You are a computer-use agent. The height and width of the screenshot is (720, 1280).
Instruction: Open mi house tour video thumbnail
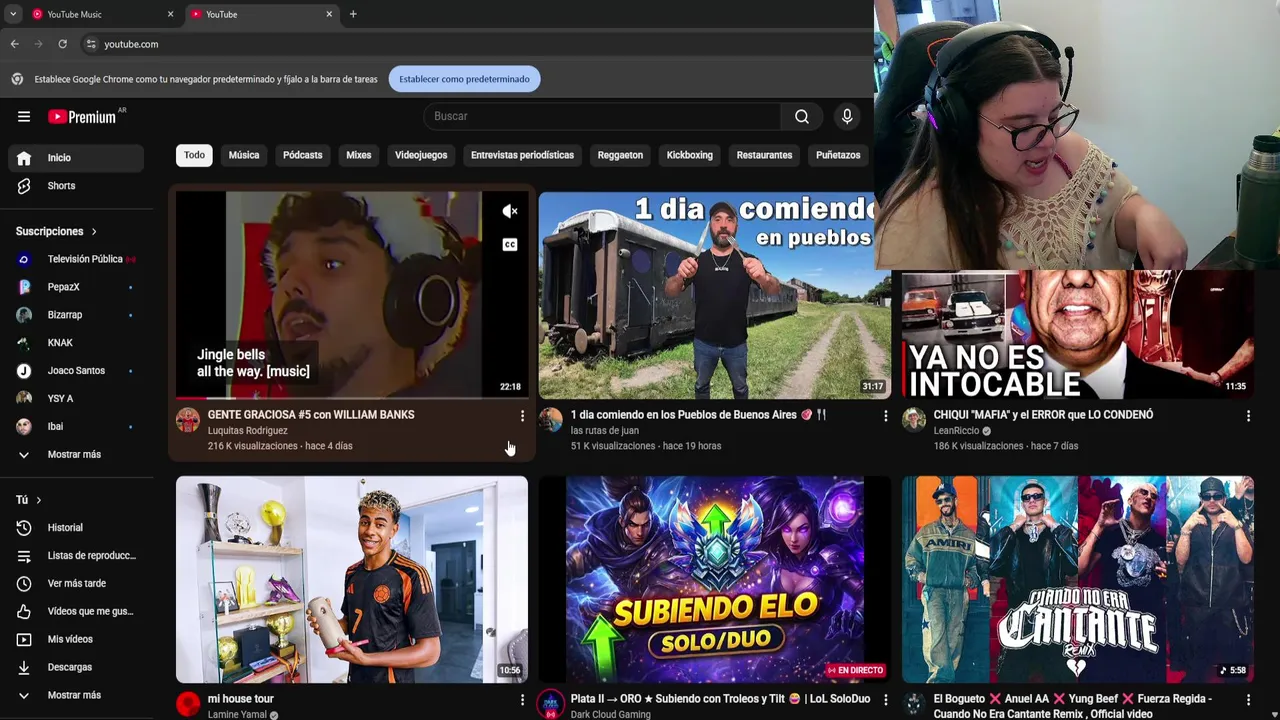coord(352,579)
